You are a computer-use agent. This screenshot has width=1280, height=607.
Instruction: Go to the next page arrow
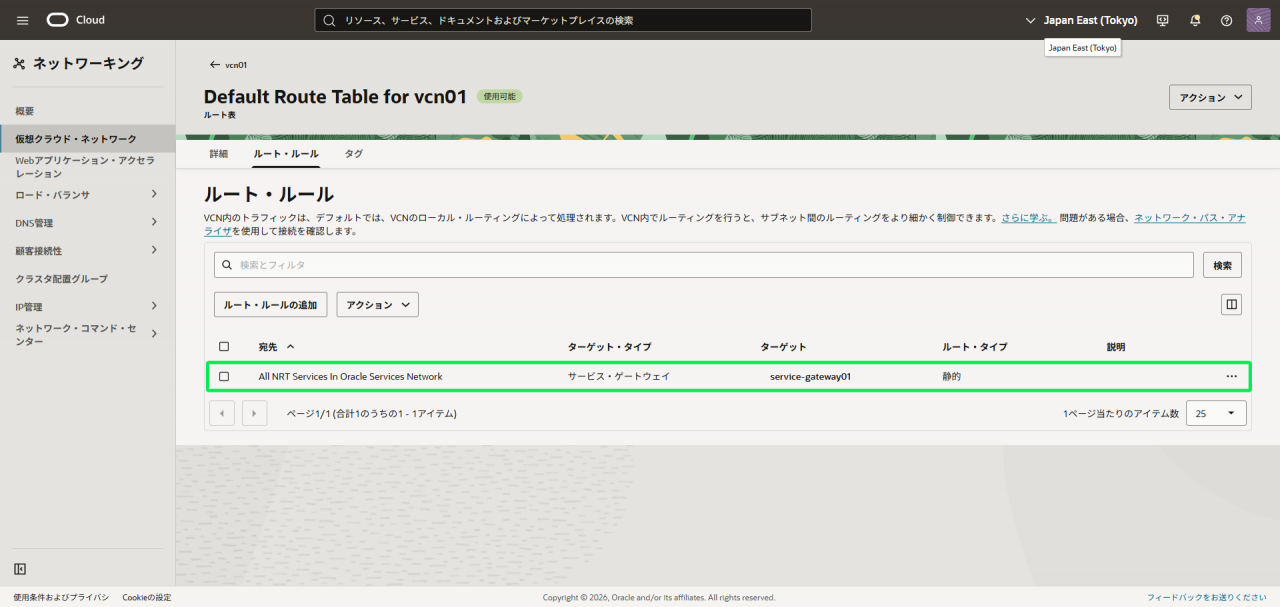click(x=254, y=413)
